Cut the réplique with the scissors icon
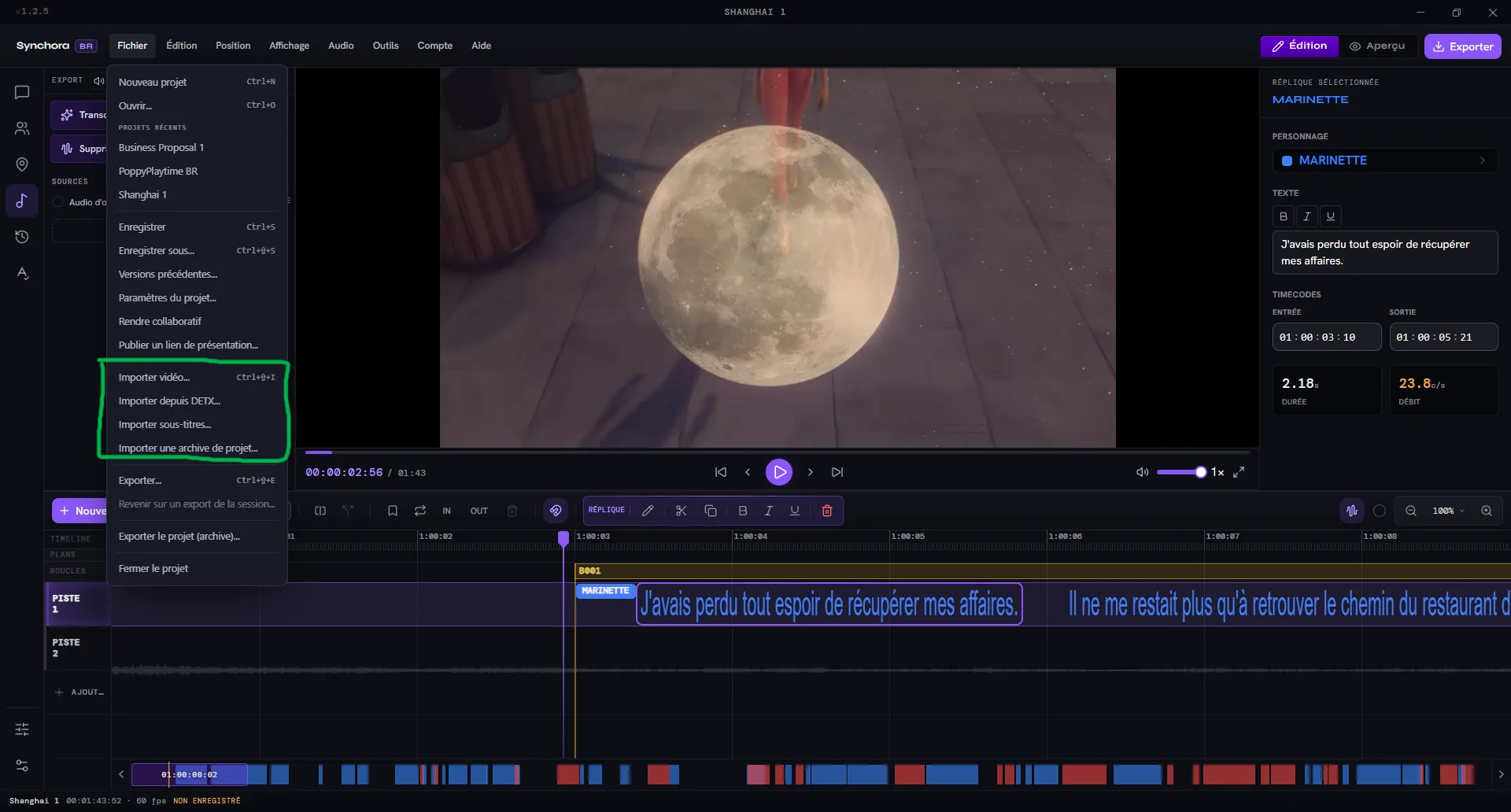 tap(682, 511)
